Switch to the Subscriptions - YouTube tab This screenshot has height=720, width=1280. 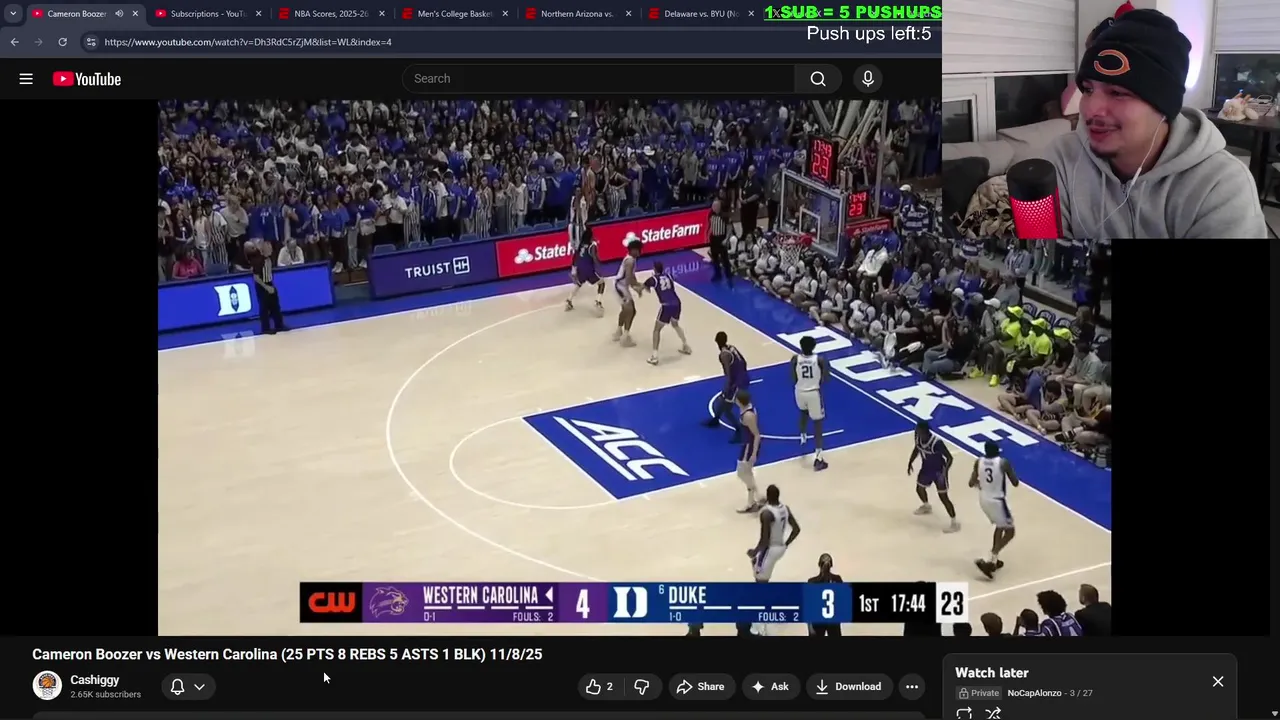click(x=208, y=14)
